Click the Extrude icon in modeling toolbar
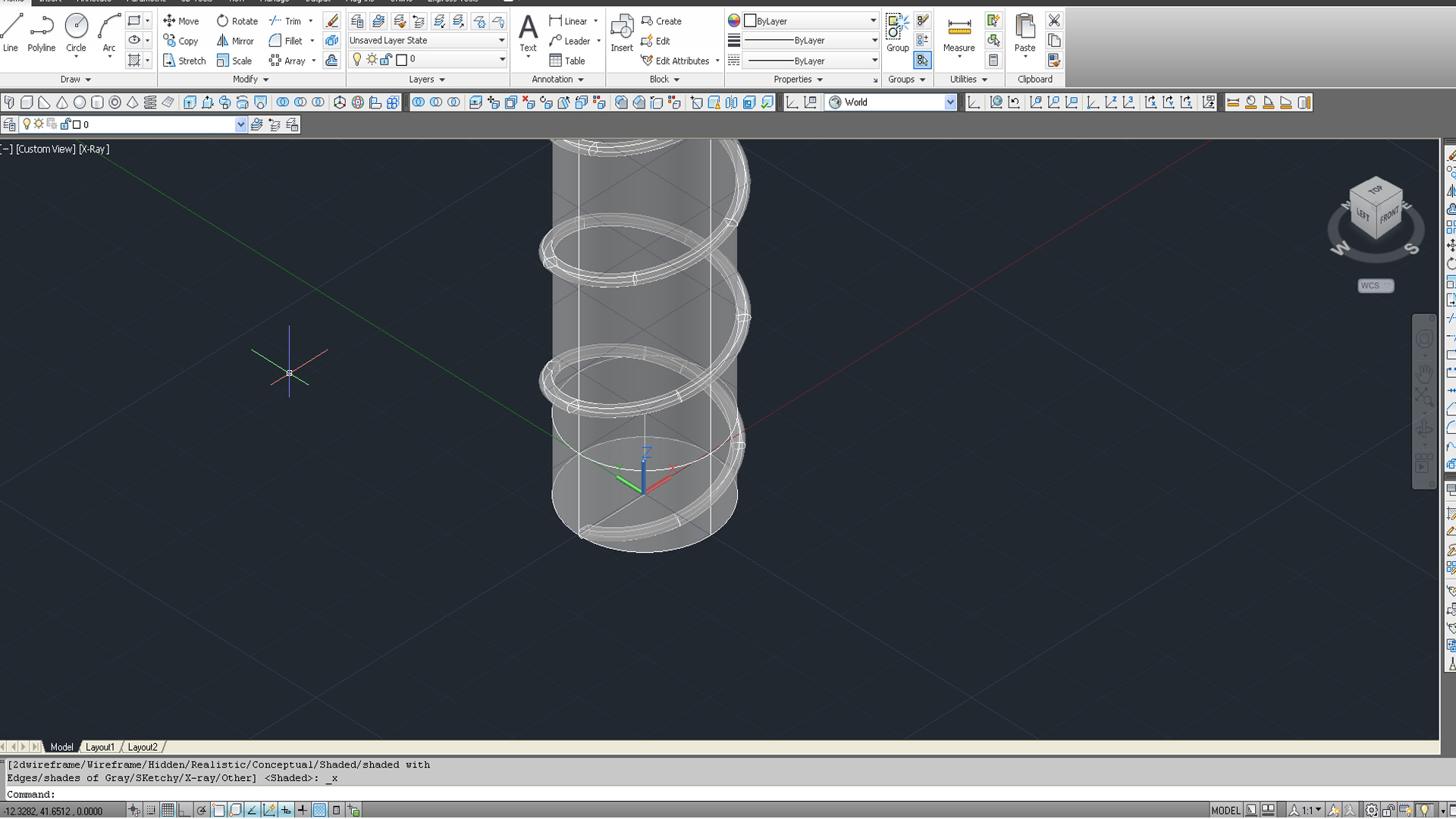This screenshot has width=1456, height=819. pos(190,102)
